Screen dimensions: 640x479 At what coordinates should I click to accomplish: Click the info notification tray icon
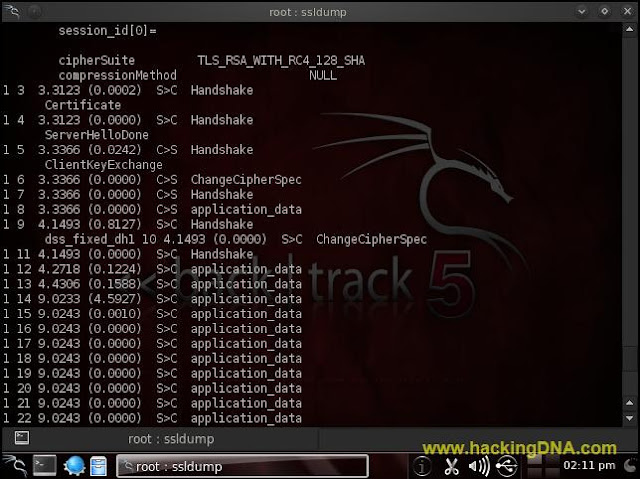coord(422,466)
